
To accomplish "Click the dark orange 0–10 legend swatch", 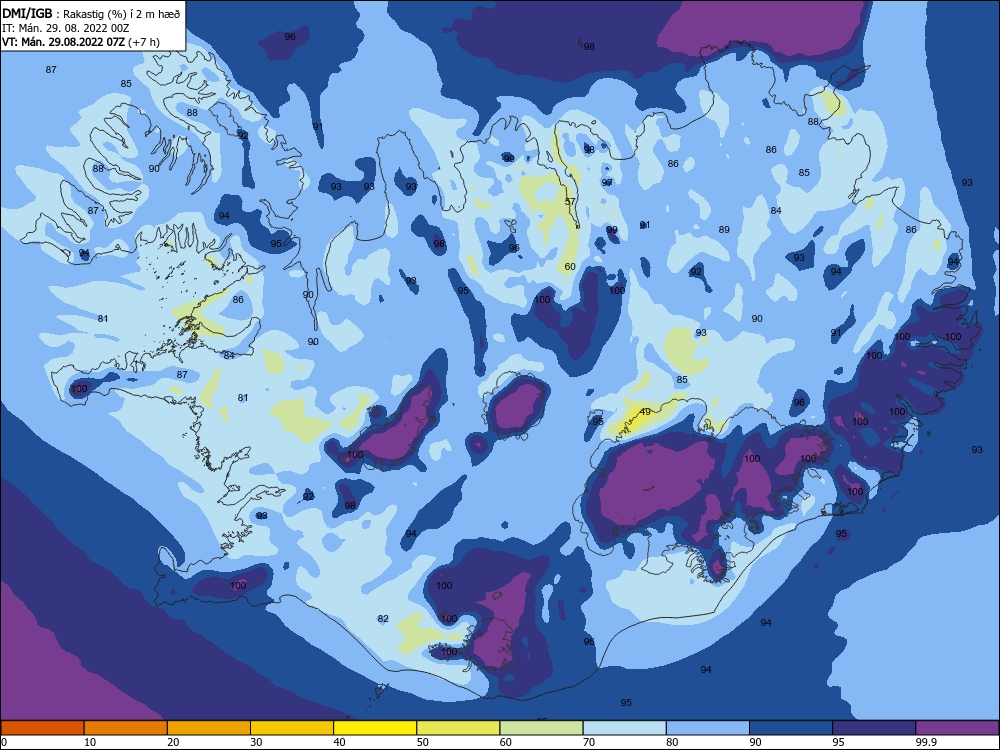I will 42,728.
